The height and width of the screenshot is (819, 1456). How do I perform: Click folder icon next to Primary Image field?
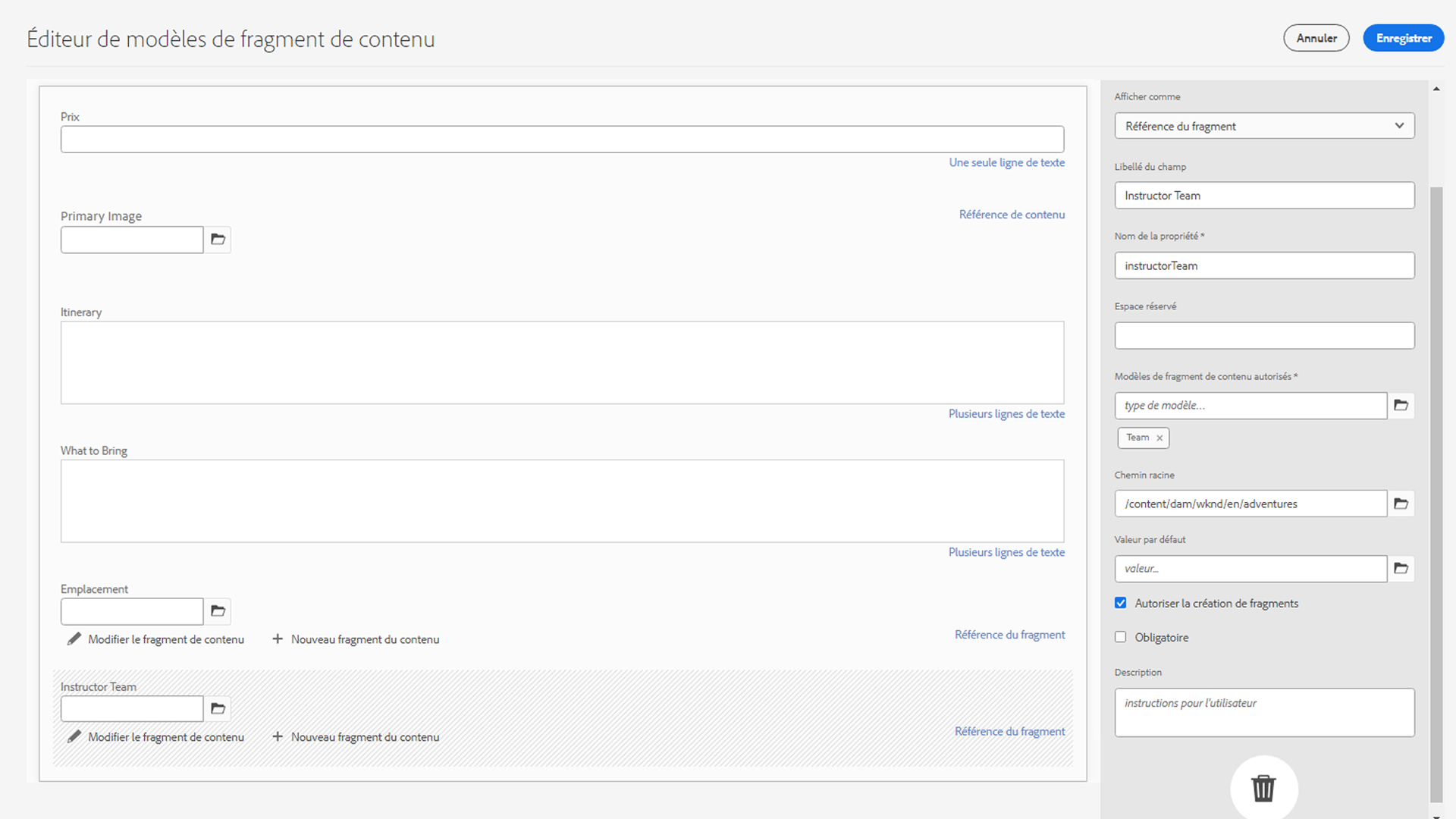(x=218, y=240)
